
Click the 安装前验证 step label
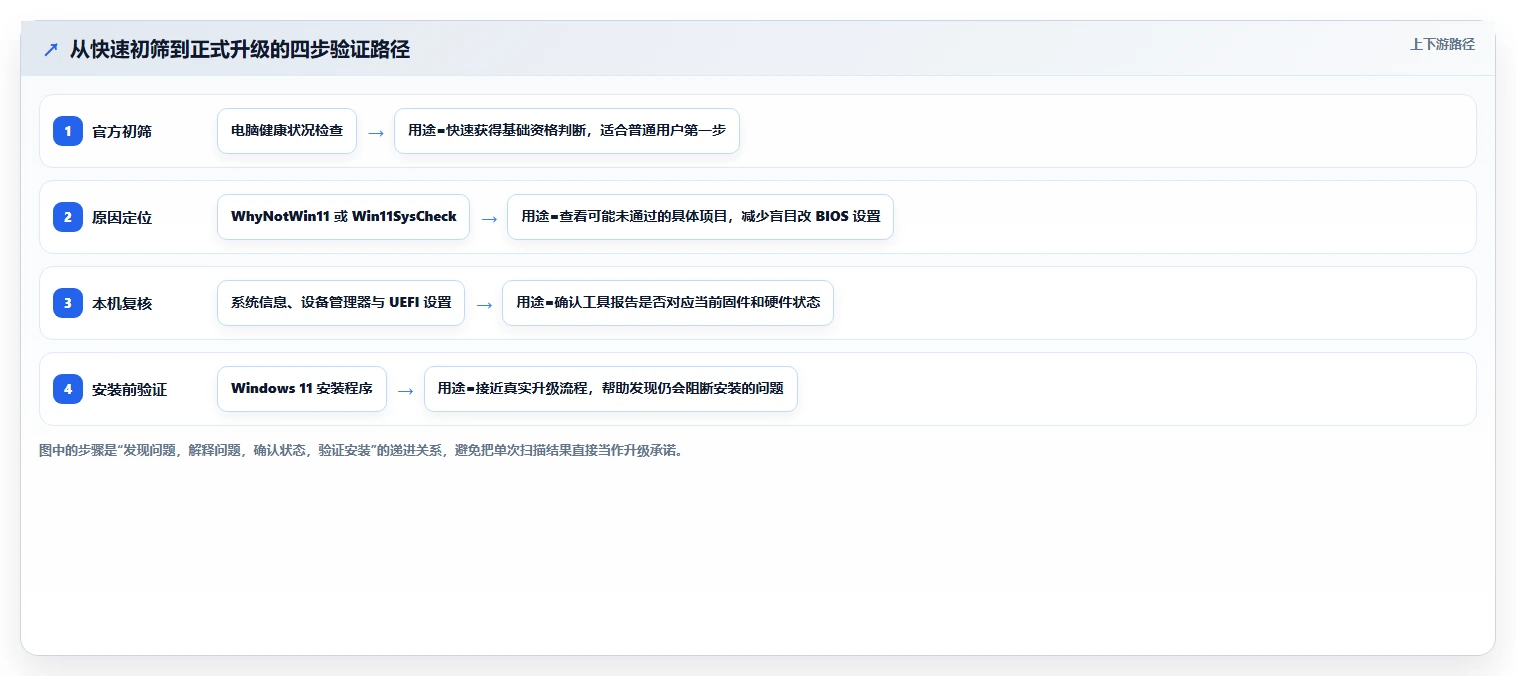[x=130, y=389]
